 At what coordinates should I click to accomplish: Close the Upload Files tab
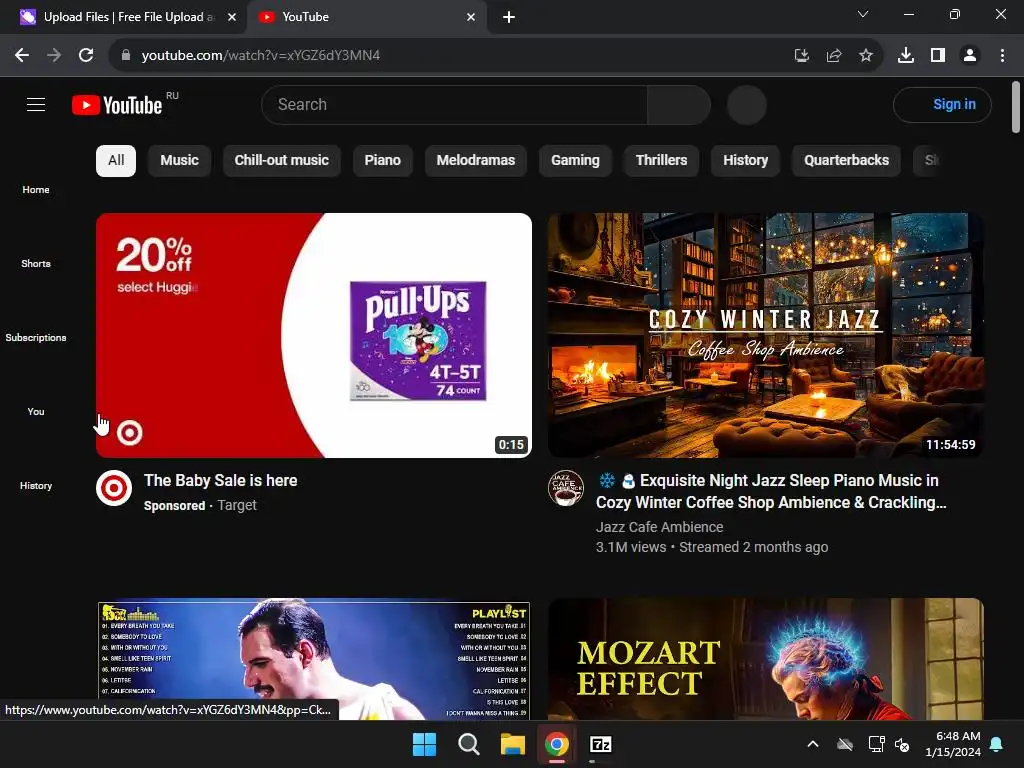[232, 17]
